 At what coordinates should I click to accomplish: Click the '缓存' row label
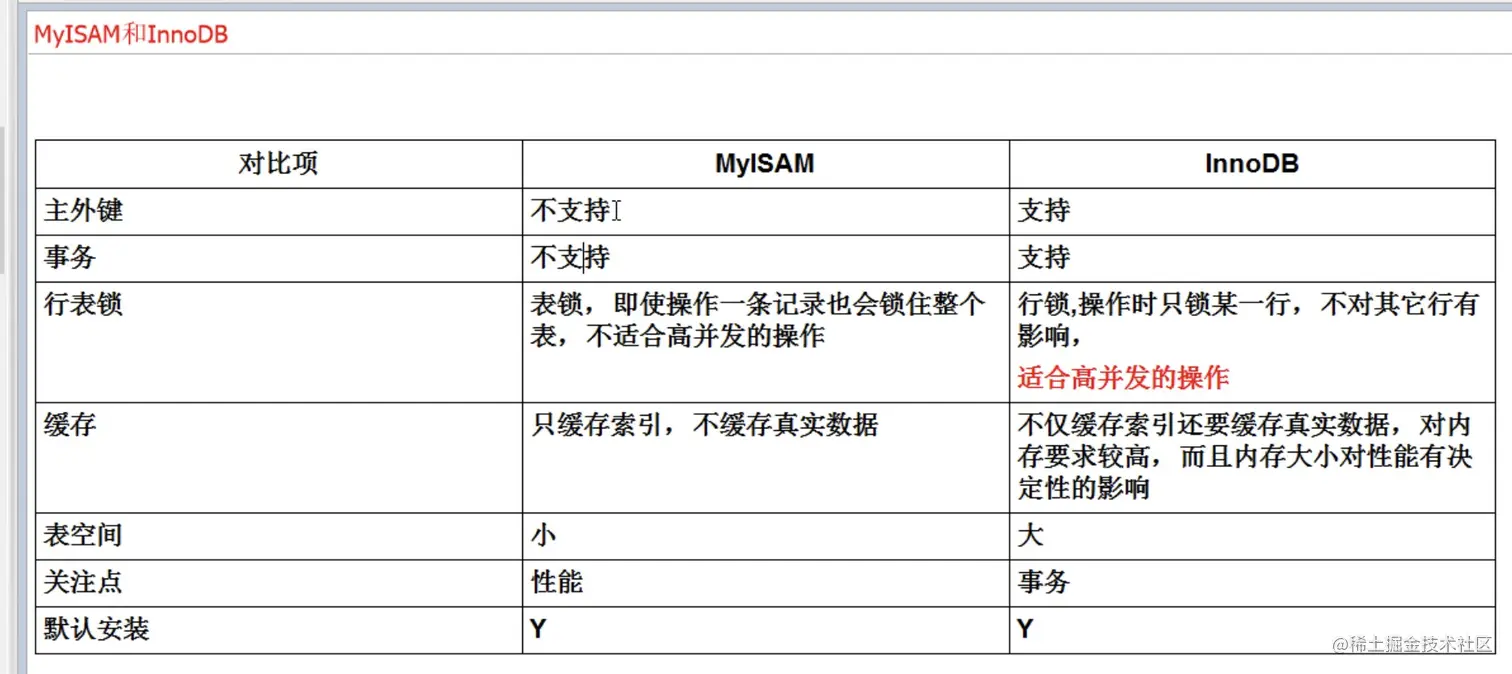click(x=70, y=426)
